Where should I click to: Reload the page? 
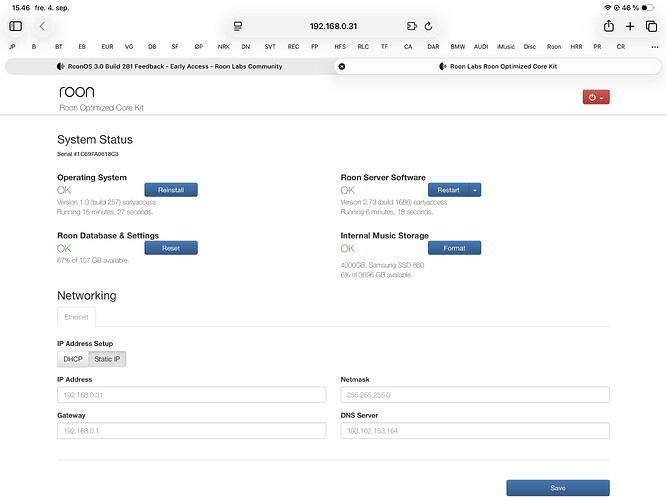(429, 26)
